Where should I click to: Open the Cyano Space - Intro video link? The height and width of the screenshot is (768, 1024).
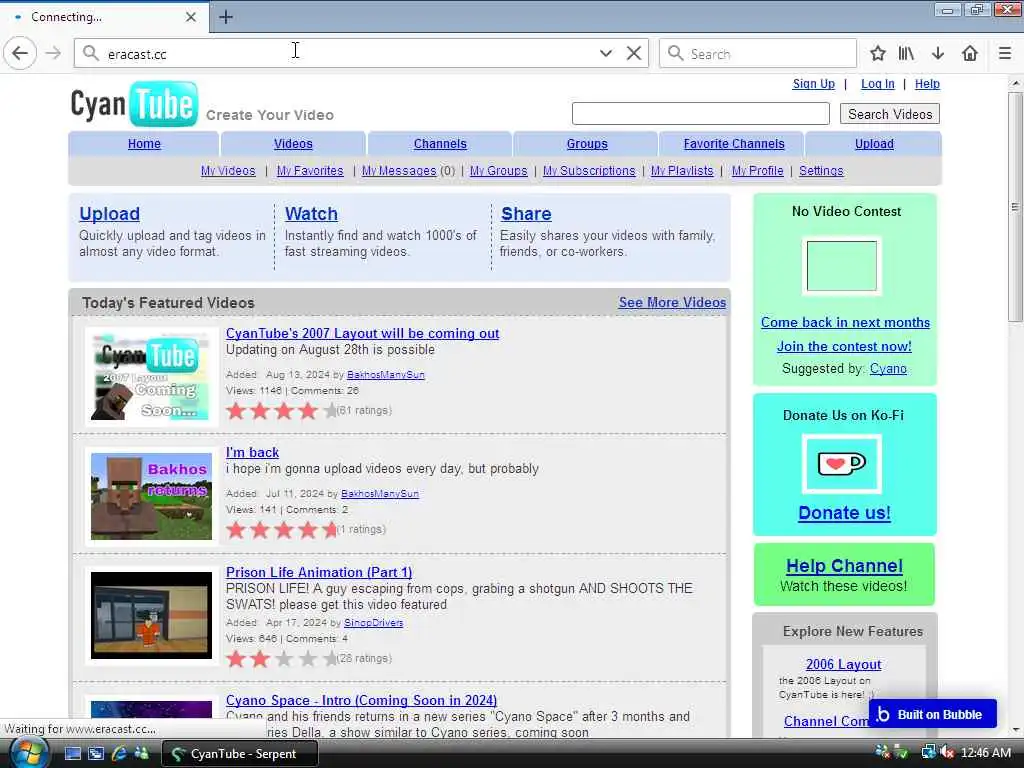point(361,700)
